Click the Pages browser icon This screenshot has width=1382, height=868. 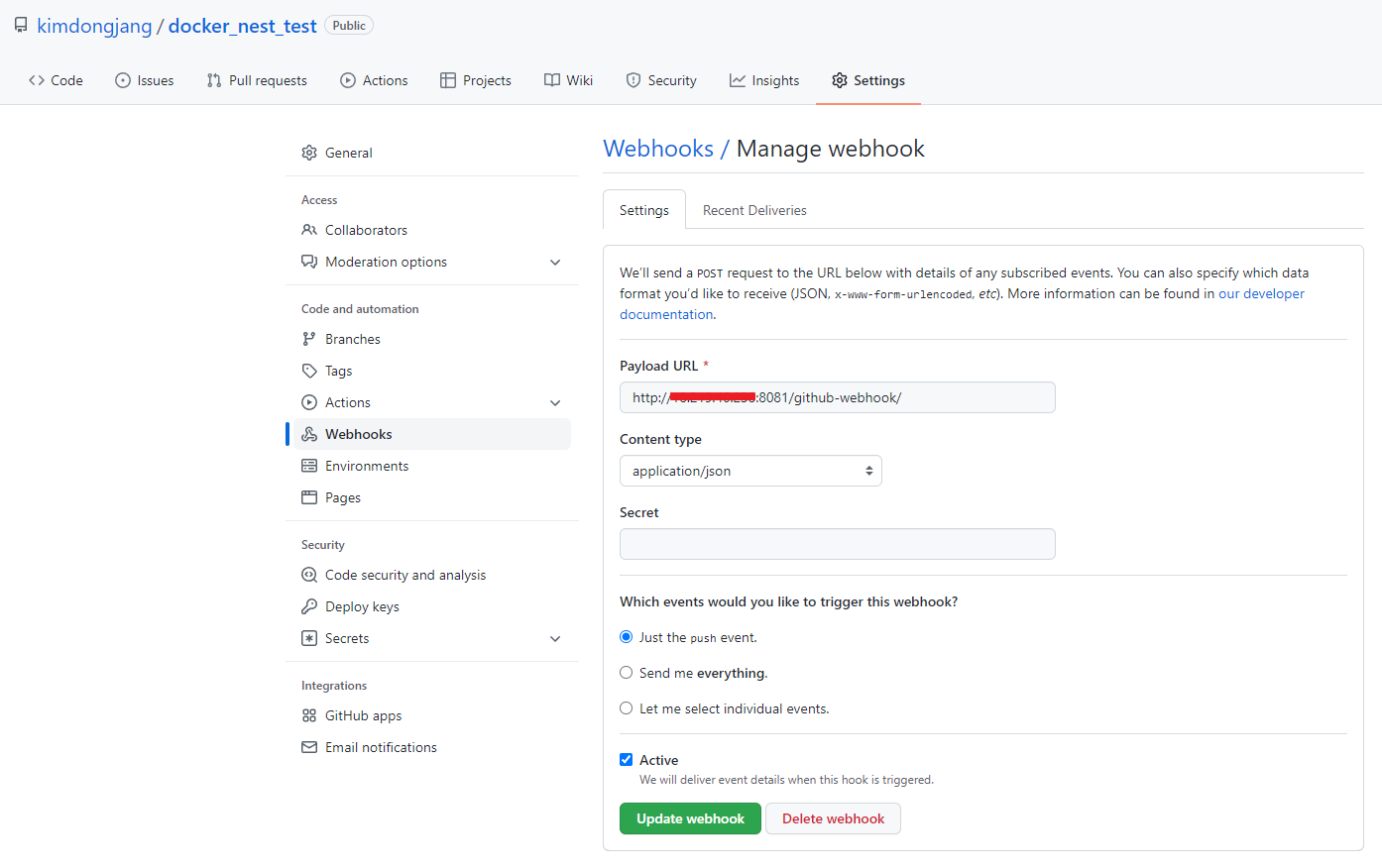(309, 497)
